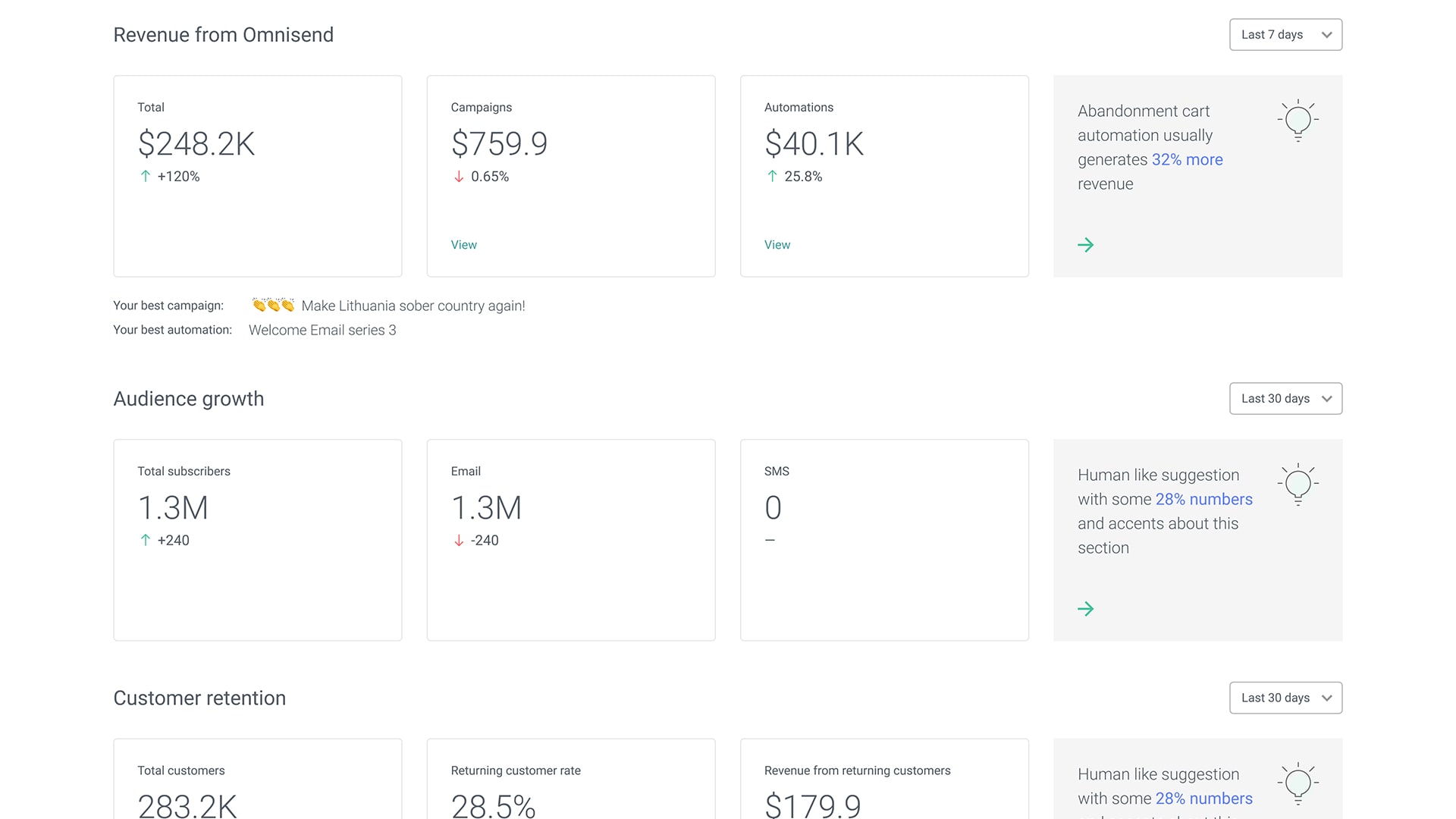The image size is (1456, 819).
Task: Click the Total subscribers label
Action: (x=184, y=471)
